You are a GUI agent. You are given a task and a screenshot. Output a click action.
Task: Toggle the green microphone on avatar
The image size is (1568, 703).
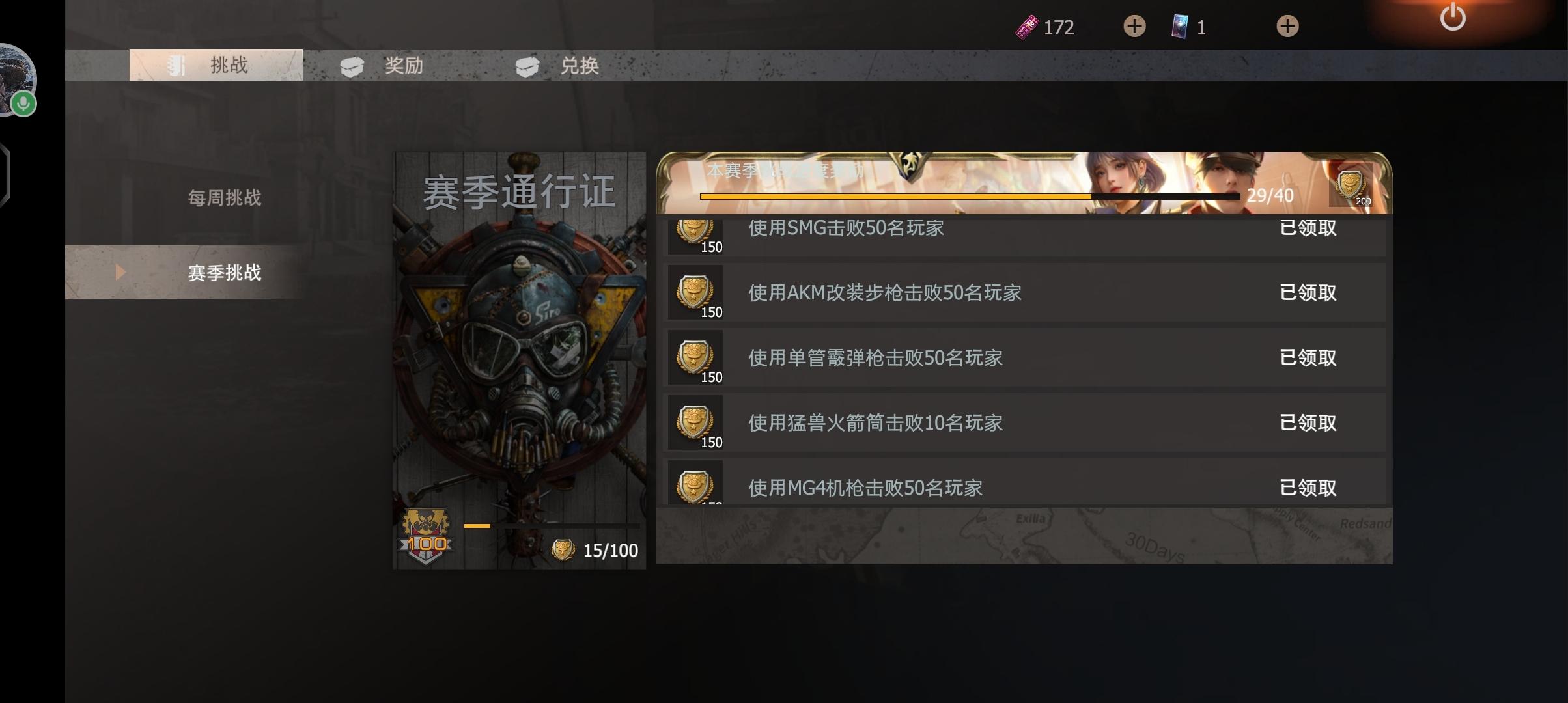tap(23, 103)
